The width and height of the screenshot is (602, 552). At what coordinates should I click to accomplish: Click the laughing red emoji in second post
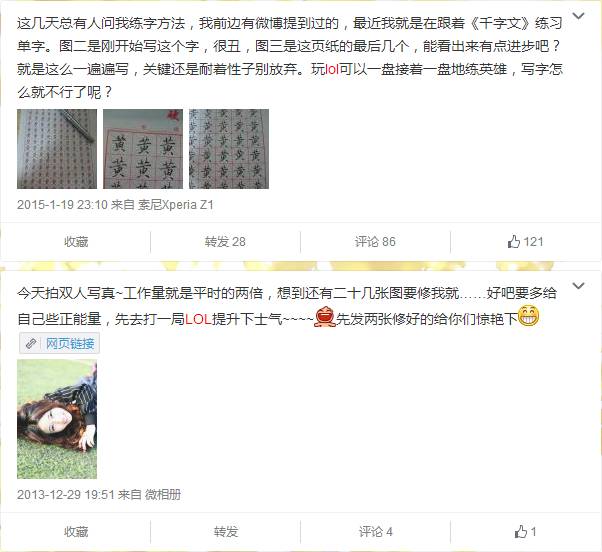pyautogui.click(x=325, y=317)
